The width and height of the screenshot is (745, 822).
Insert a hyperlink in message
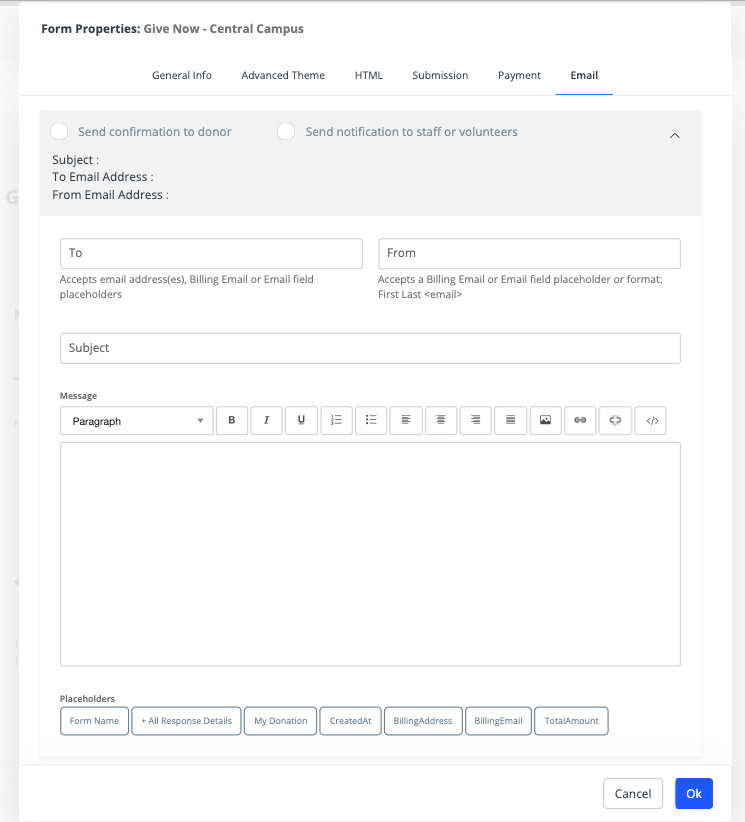(580, 420)
